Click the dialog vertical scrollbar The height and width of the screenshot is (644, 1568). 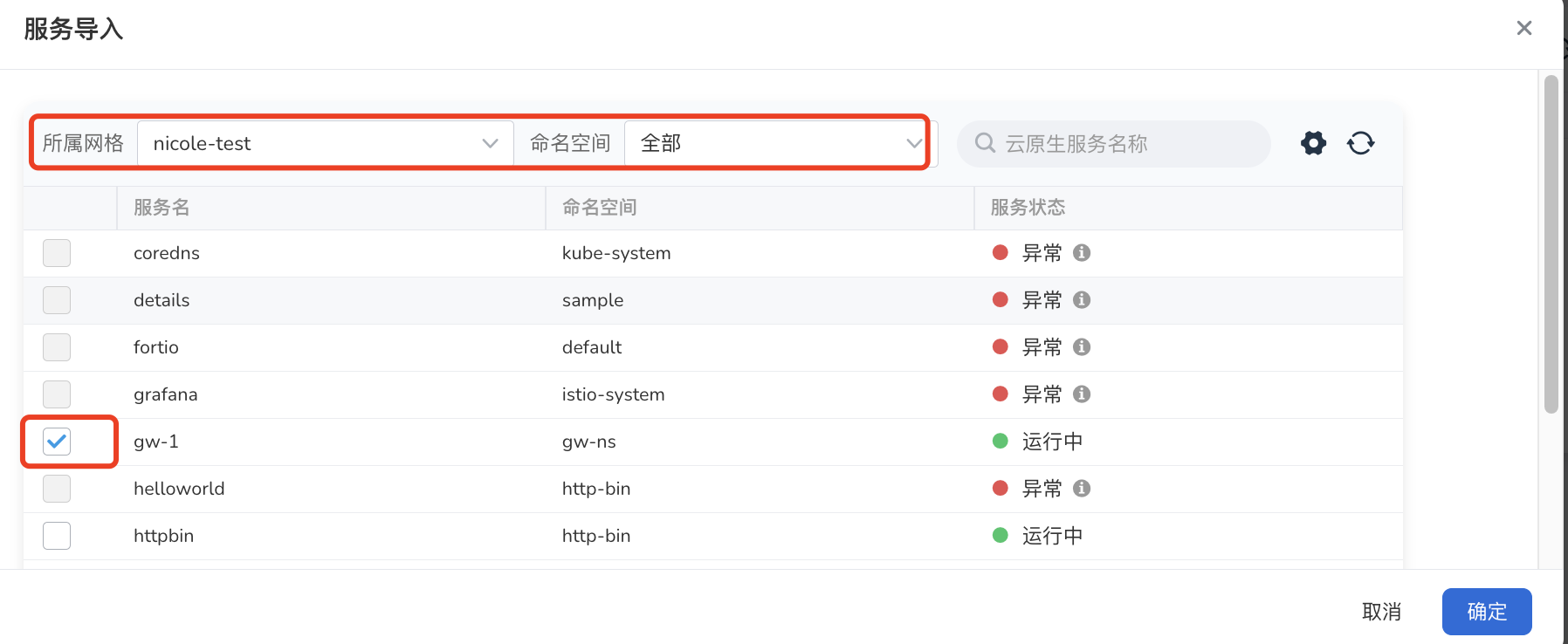coord(1551,244)
